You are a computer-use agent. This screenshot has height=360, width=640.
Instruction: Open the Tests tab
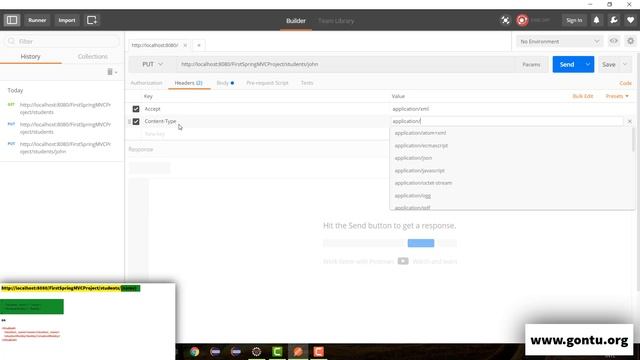point(307,83)
